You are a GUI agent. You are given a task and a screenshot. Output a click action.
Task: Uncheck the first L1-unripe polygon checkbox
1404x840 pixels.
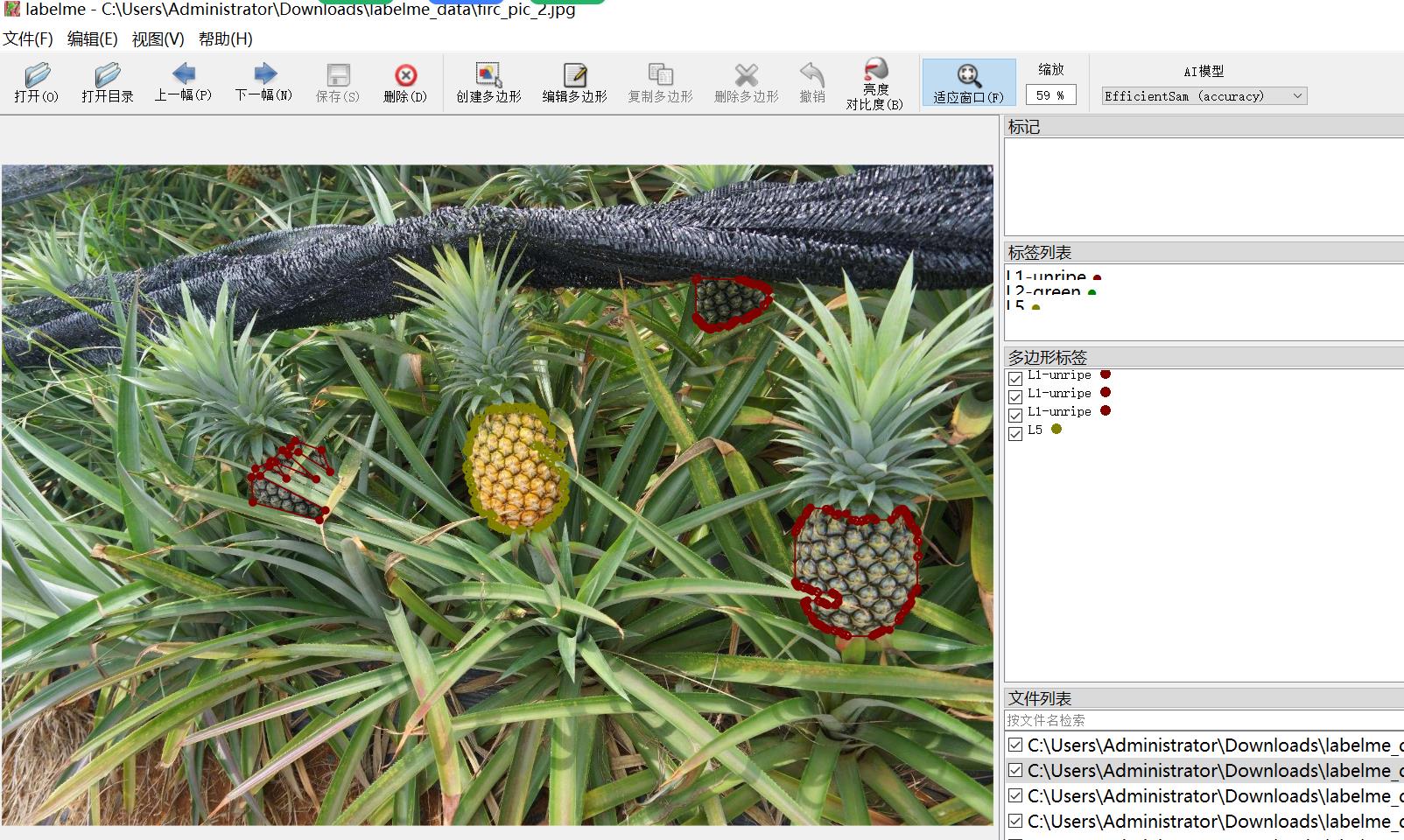coord(1015,379)
